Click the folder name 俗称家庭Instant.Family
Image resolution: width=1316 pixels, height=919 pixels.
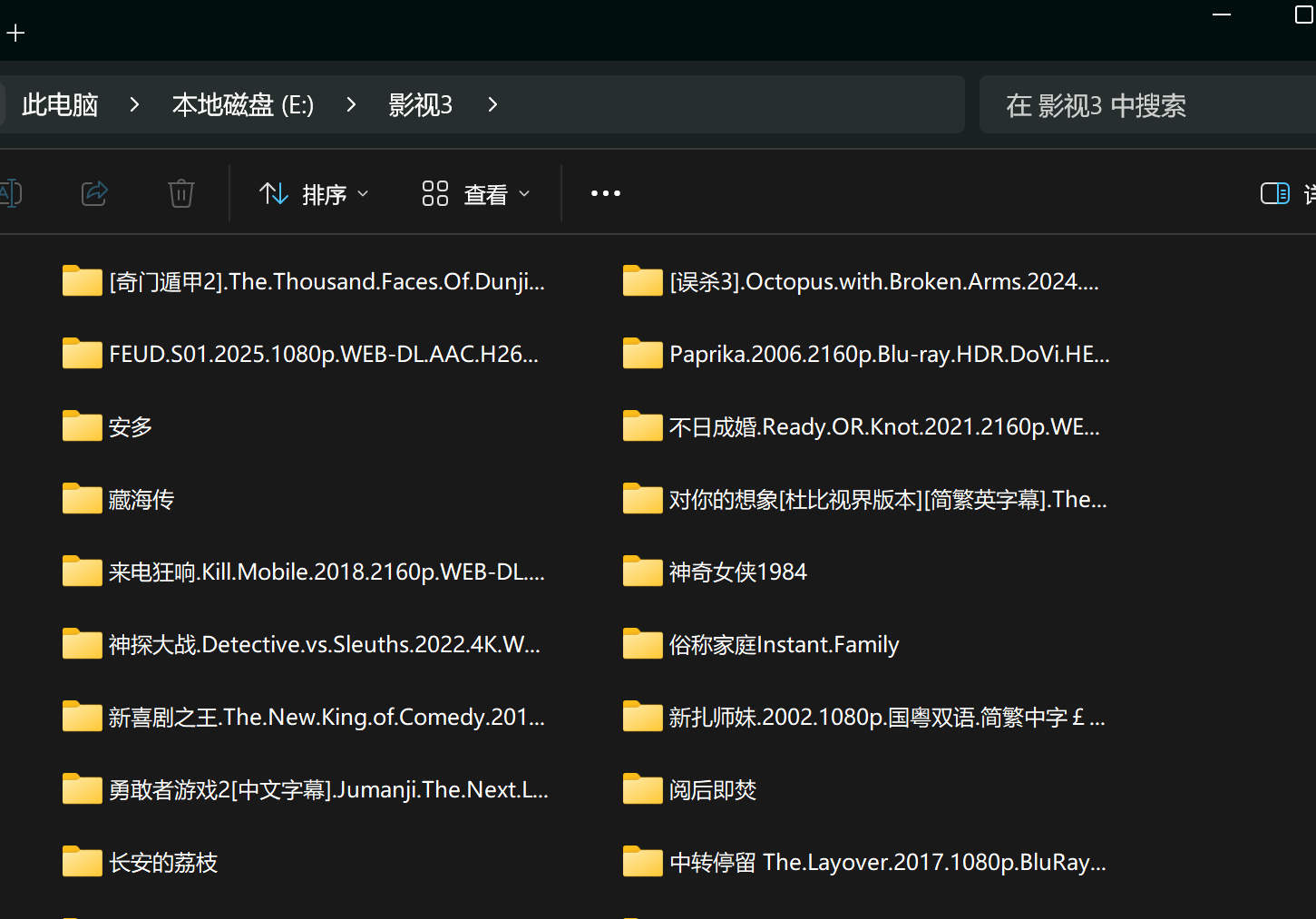click(x=785, y=645)
